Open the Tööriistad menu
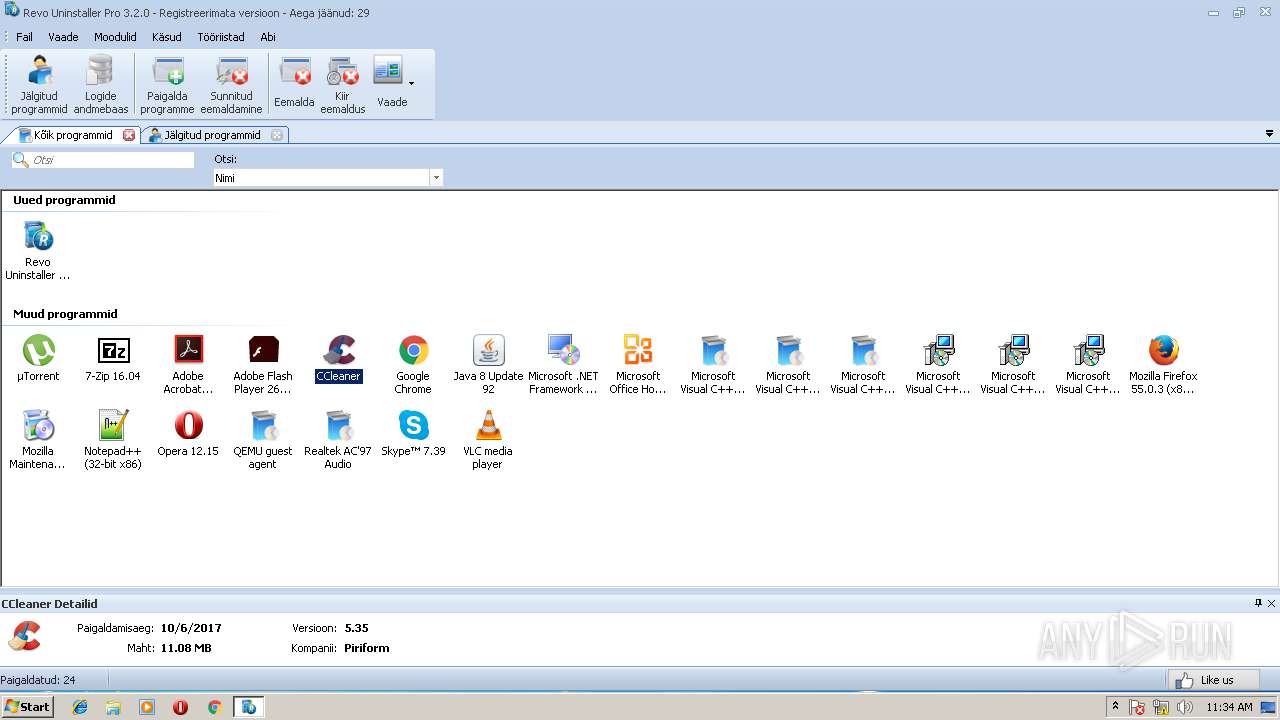Image resolution: width=1280 pixels, height=720 pixels. (220, 37)
